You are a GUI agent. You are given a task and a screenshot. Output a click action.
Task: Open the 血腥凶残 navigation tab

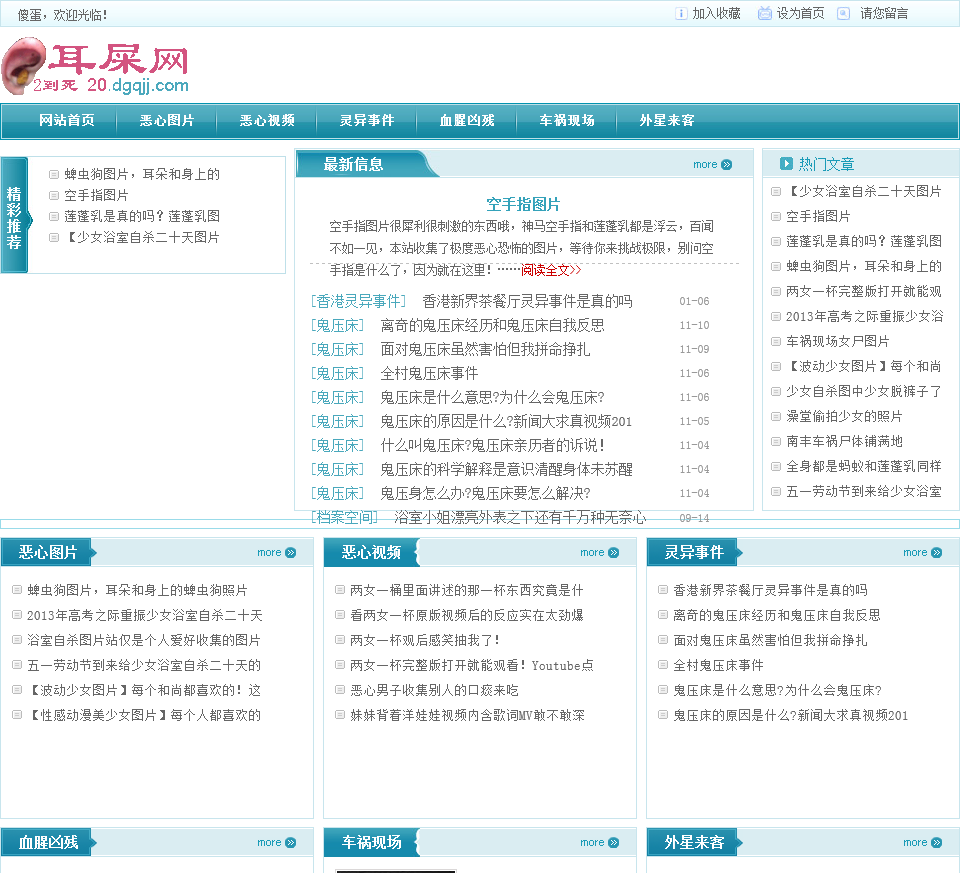(467, 120)
